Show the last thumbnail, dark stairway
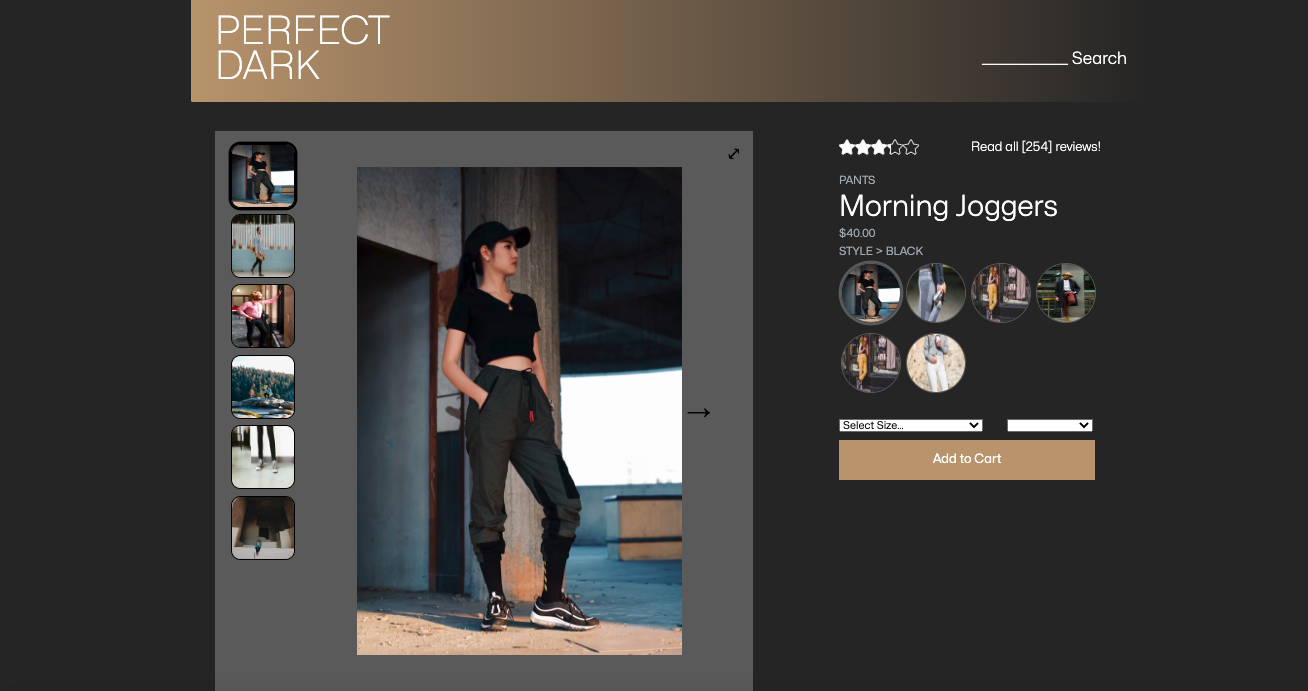The width and height of the screenshot is (1308, 691). tap(263, 528)
